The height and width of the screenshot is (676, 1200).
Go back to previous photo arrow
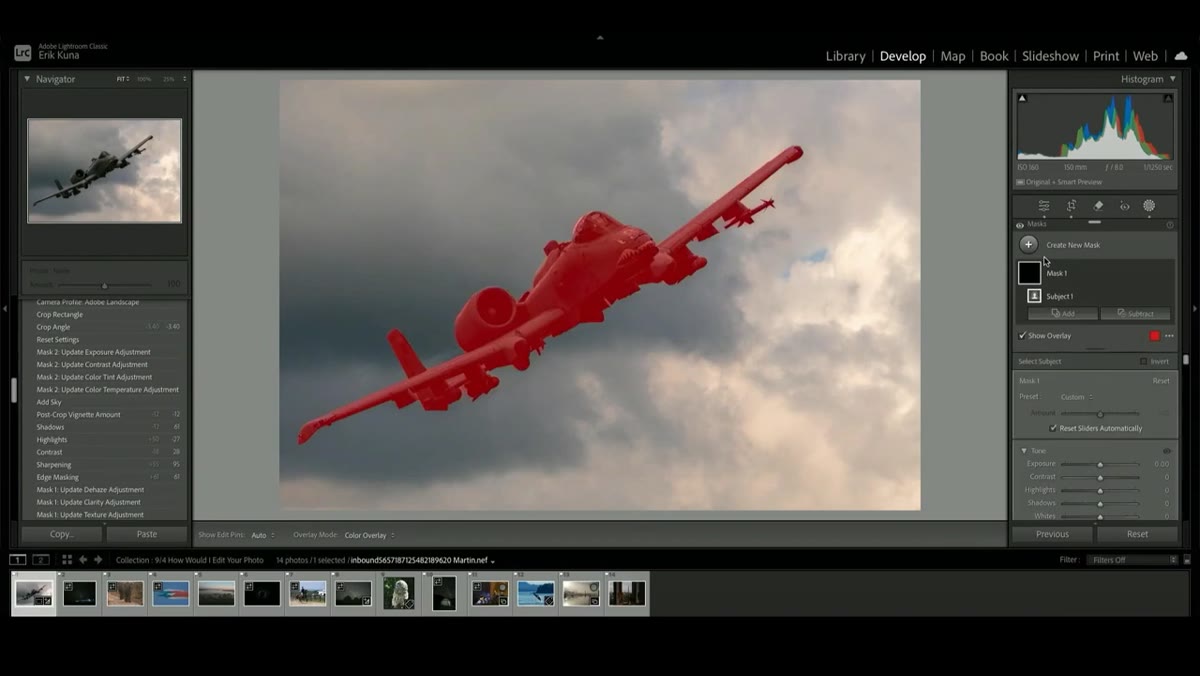pyautogui.click(x=83, y=560)
